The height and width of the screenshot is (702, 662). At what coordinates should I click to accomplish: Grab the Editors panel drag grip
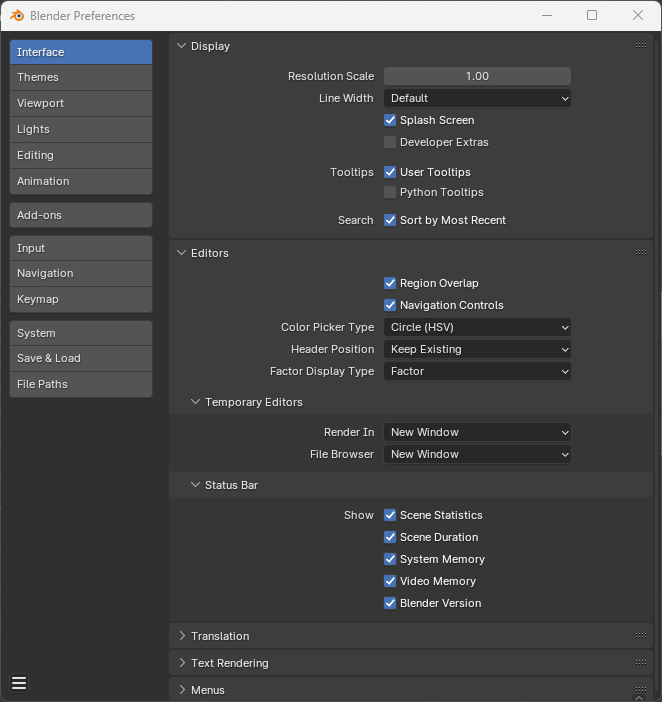(x=641, y=253)
